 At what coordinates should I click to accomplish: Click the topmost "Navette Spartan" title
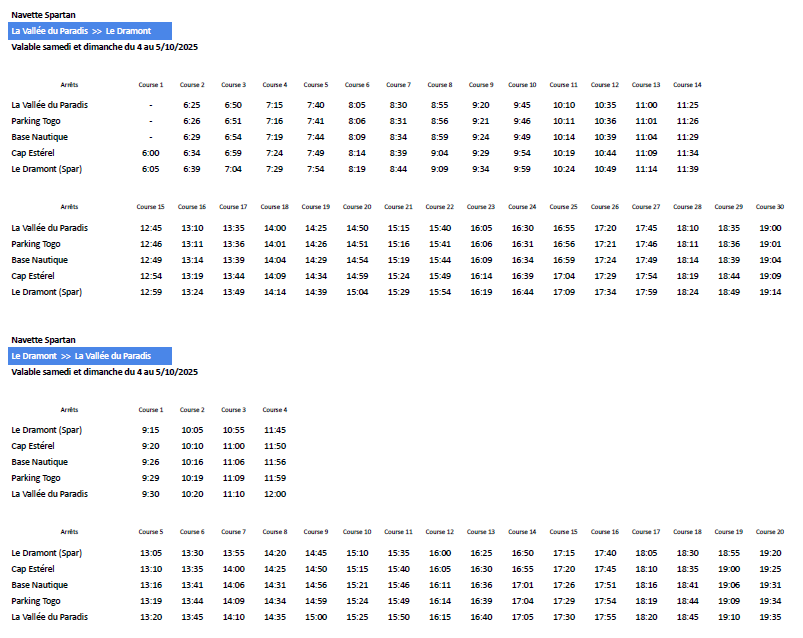point(43,15)
